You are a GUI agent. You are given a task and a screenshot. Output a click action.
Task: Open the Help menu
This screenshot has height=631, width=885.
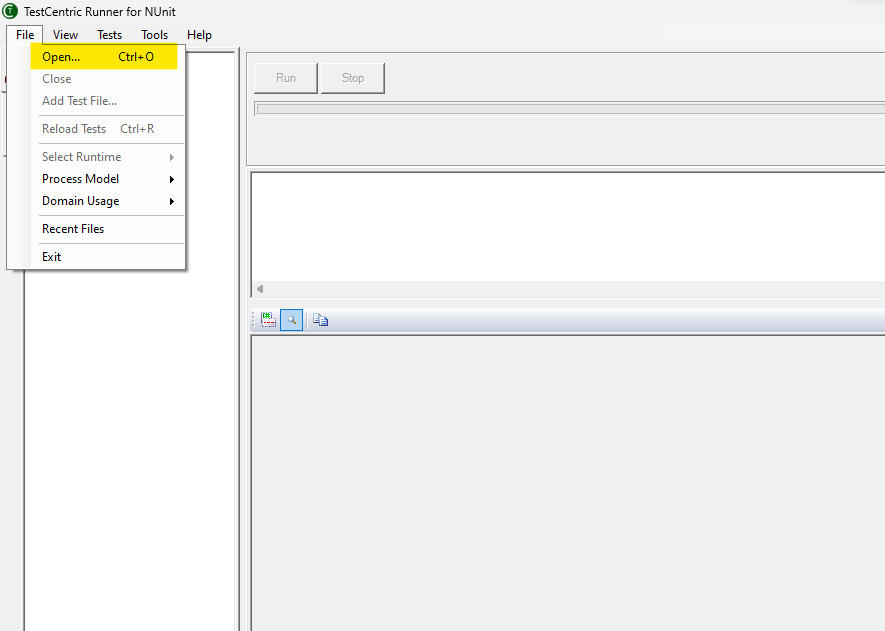tap(199, 35)
